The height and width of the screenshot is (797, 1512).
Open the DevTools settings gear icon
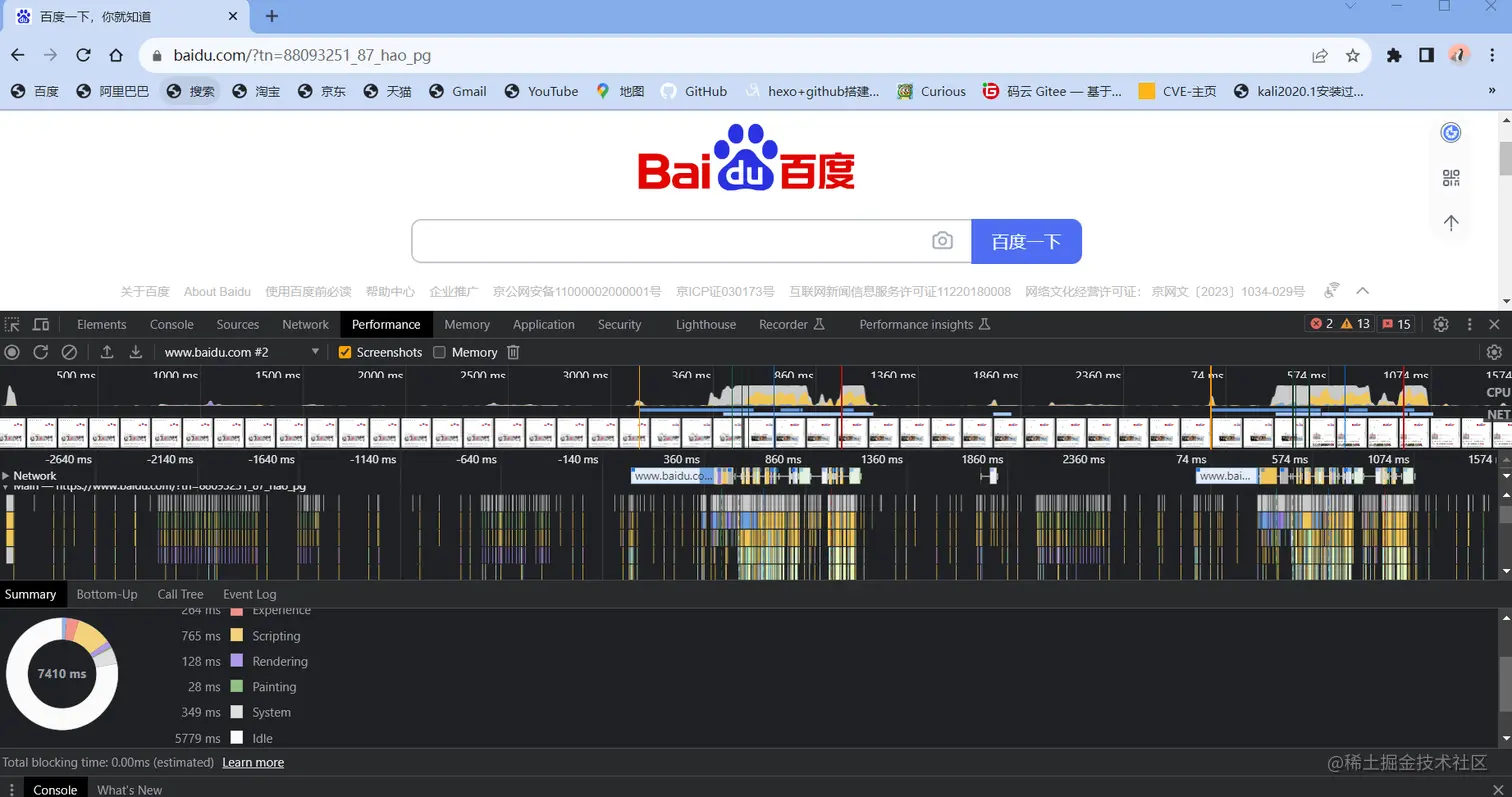click(1441, 324)
